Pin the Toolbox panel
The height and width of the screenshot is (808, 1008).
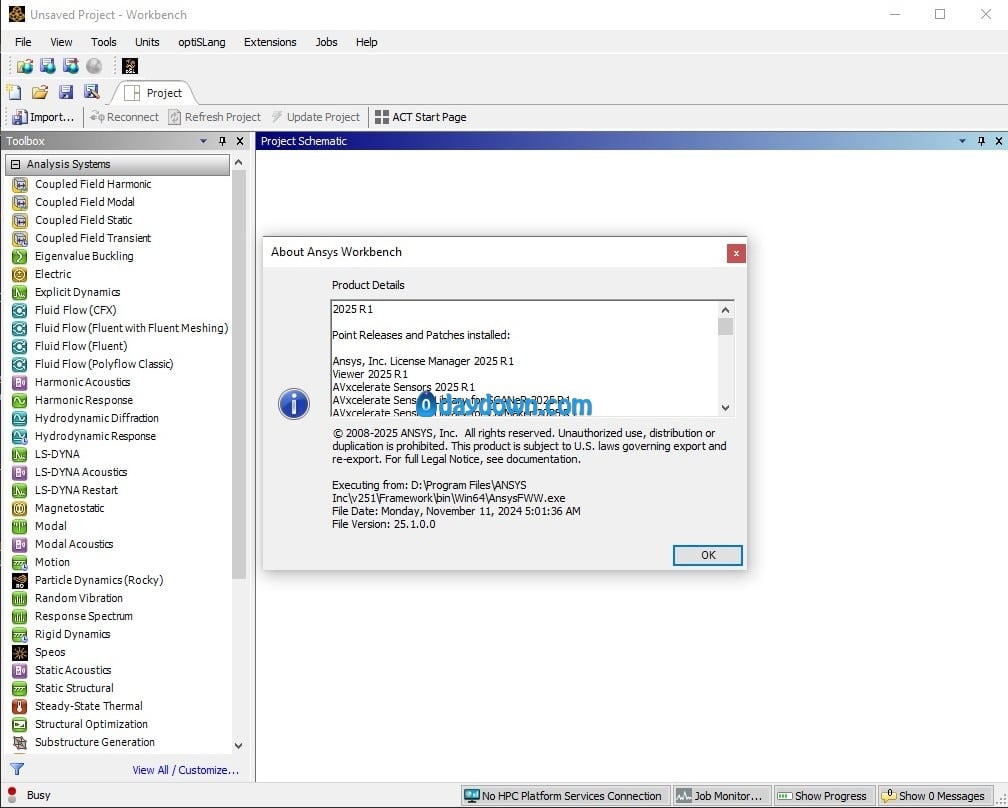(222, 141)
